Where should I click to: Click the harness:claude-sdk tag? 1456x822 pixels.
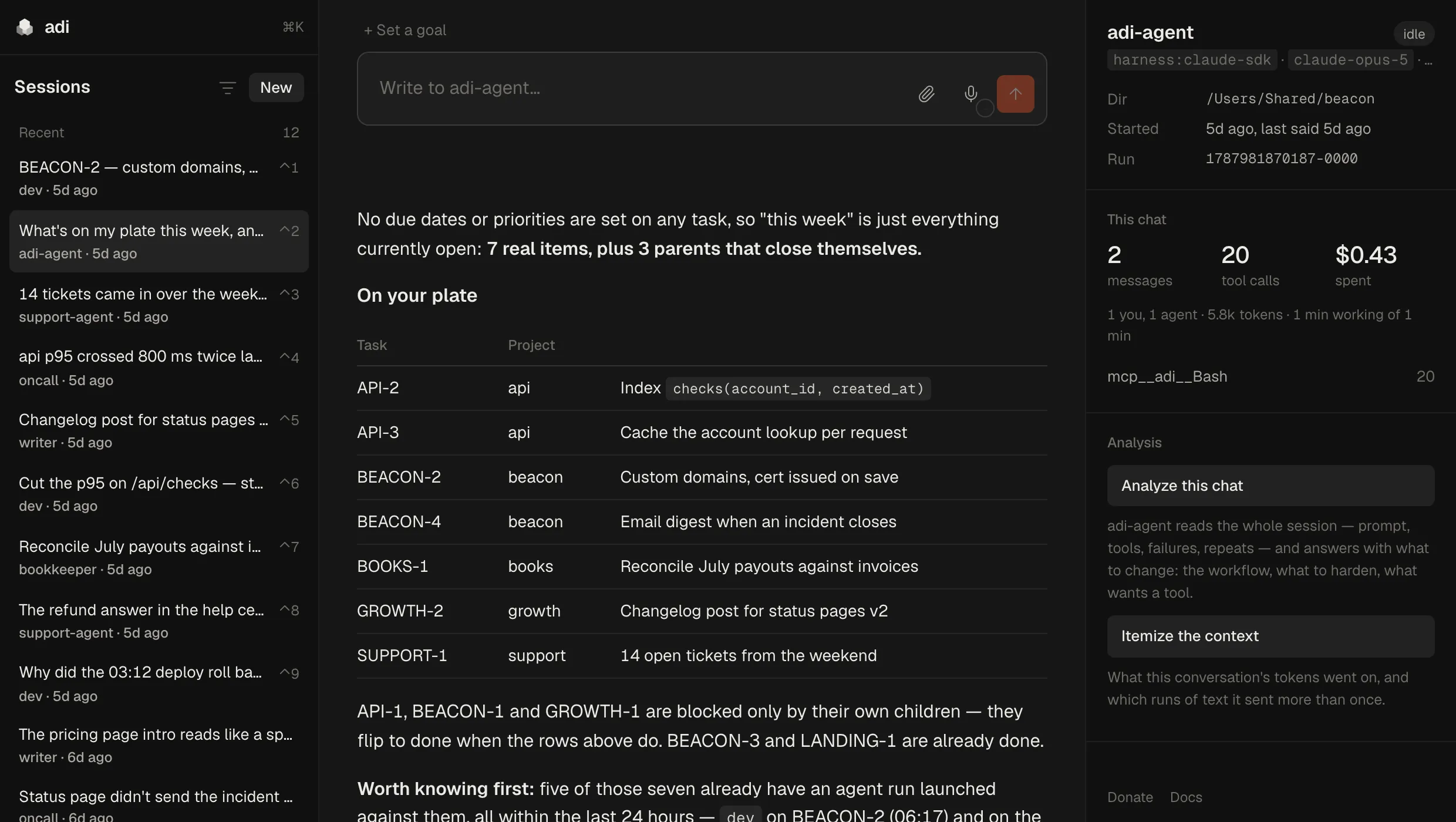point(1192,60)
